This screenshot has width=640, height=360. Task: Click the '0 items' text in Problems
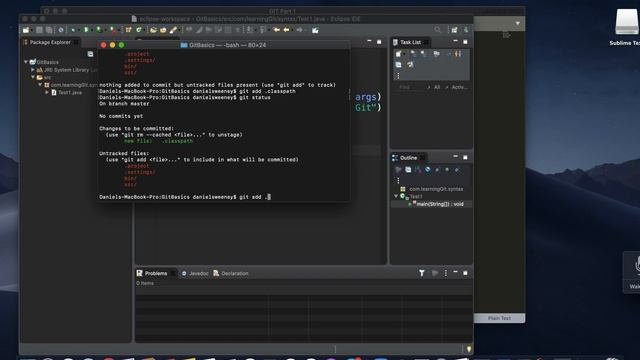point(145,283)
